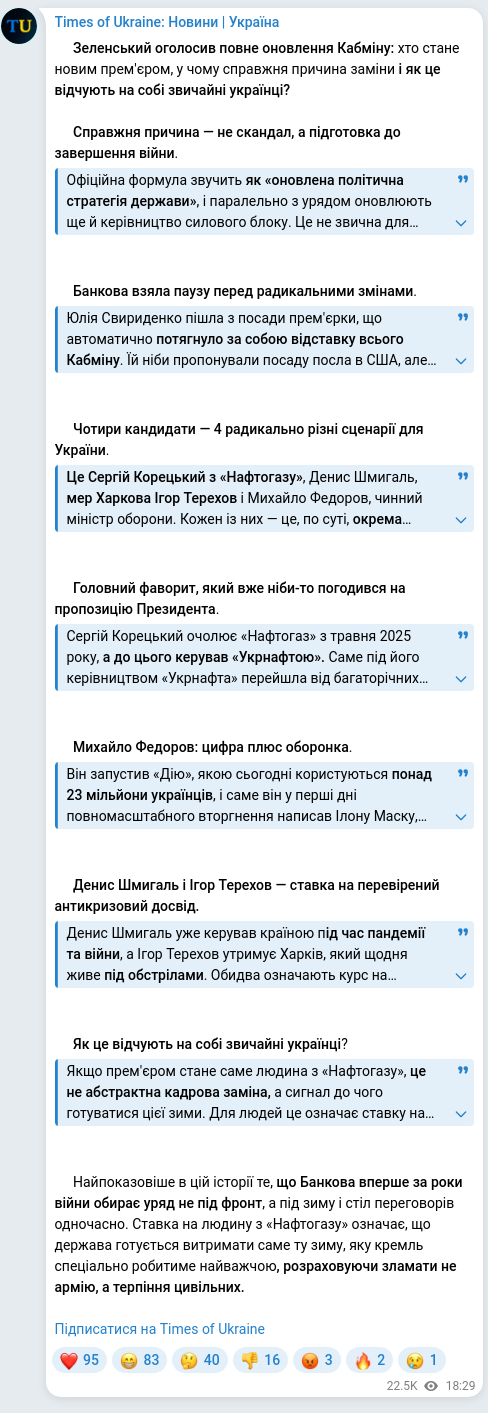Expand quote Сергій Корецький очолює «Нафтогаз»
The image size is (488, 1413).
pyautogui.click(x=461, y=679)
